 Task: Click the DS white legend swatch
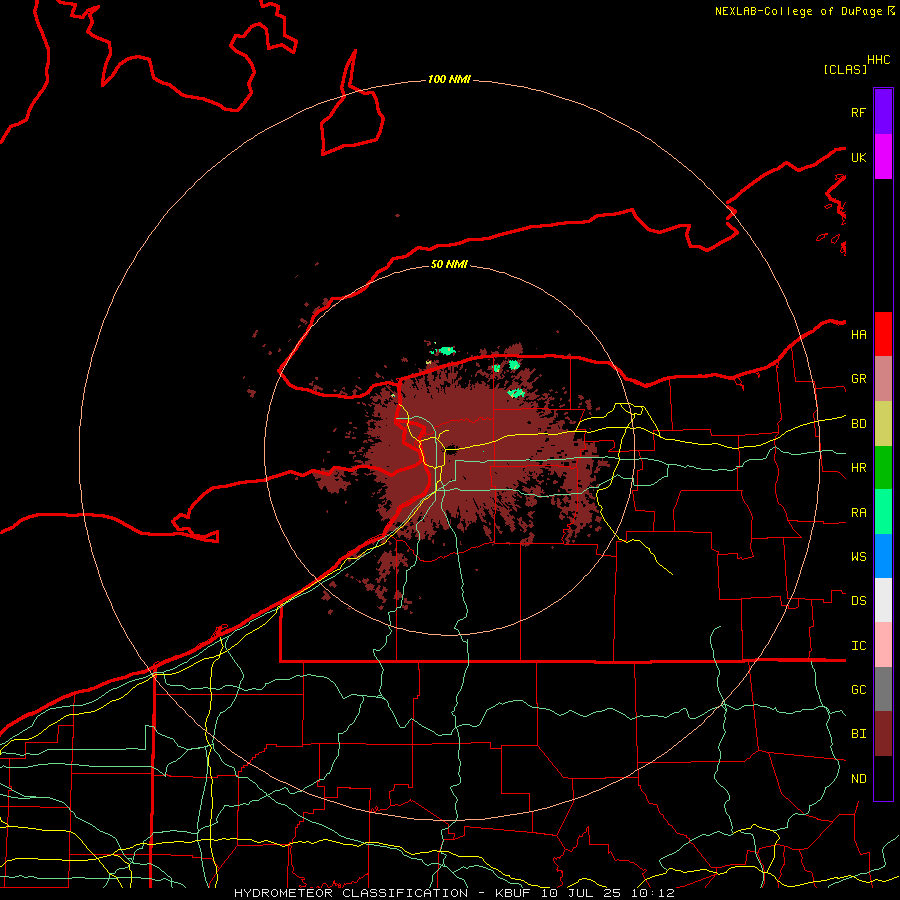coord(883,600)
